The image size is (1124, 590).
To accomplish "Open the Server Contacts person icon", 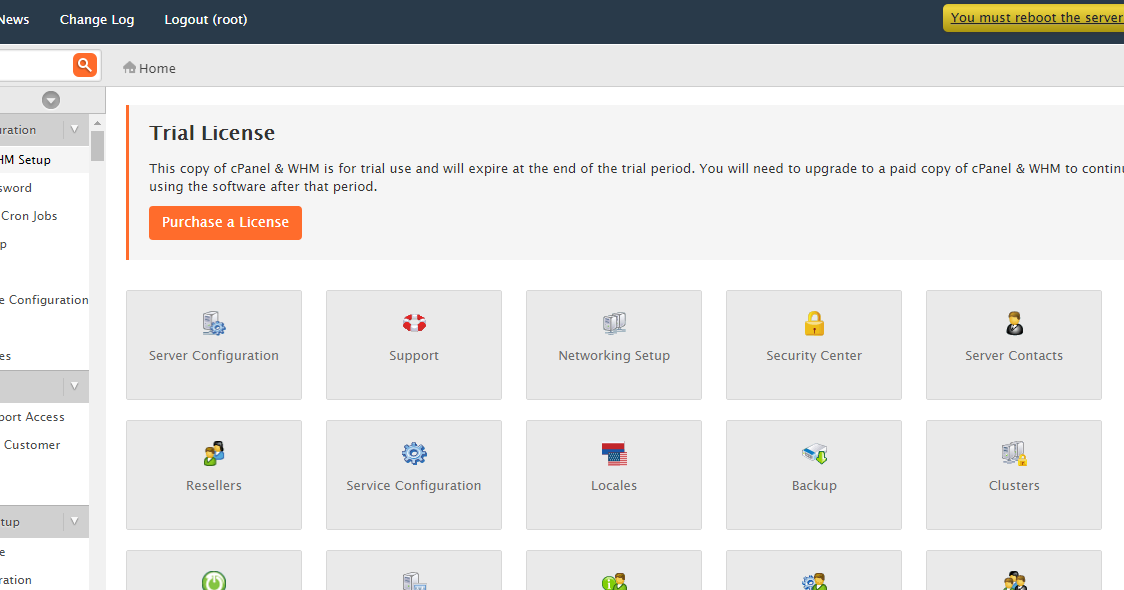I will coord(1014,323).
